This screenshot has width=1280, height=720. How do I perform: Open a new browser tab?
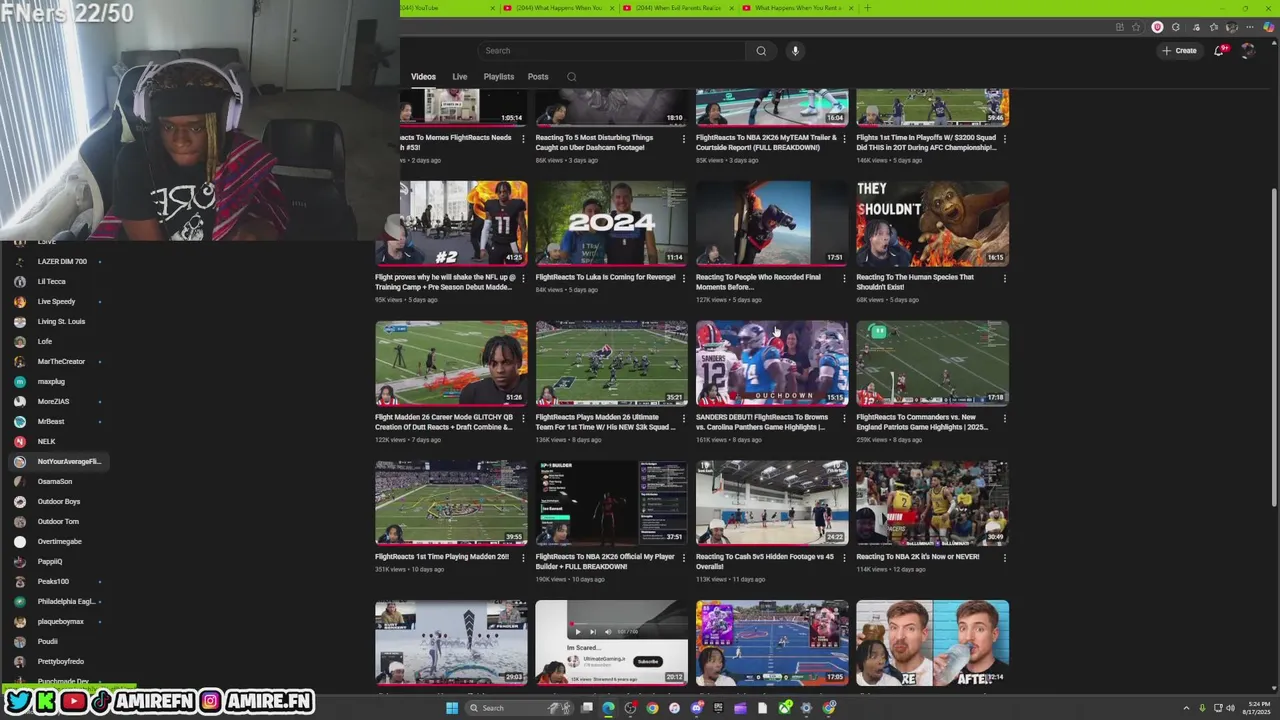pyautogui.click(x=867, y=8)
